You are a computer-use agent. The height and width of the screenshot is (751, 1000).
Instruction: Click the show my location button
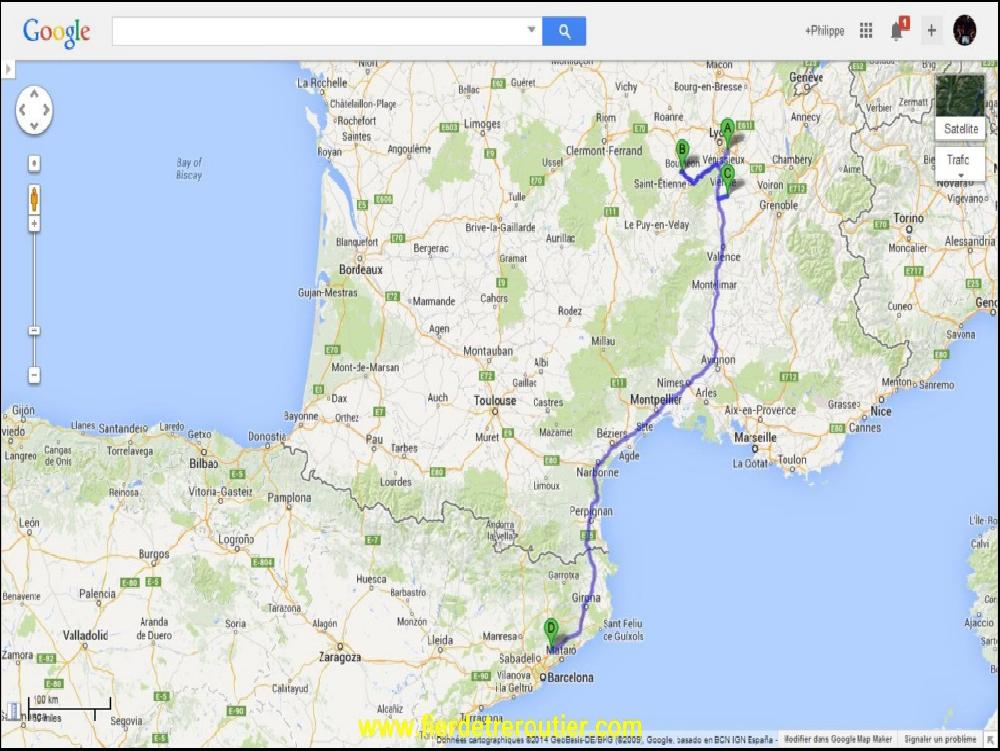point(34,162)
